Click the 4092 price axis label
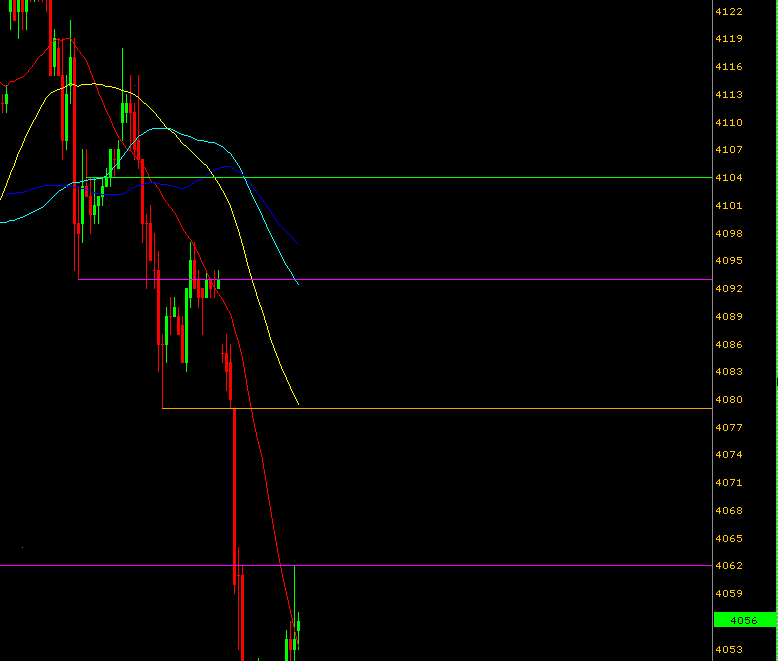Image resolution: width=778 pixels, height=661 pixels. (729, 288)
